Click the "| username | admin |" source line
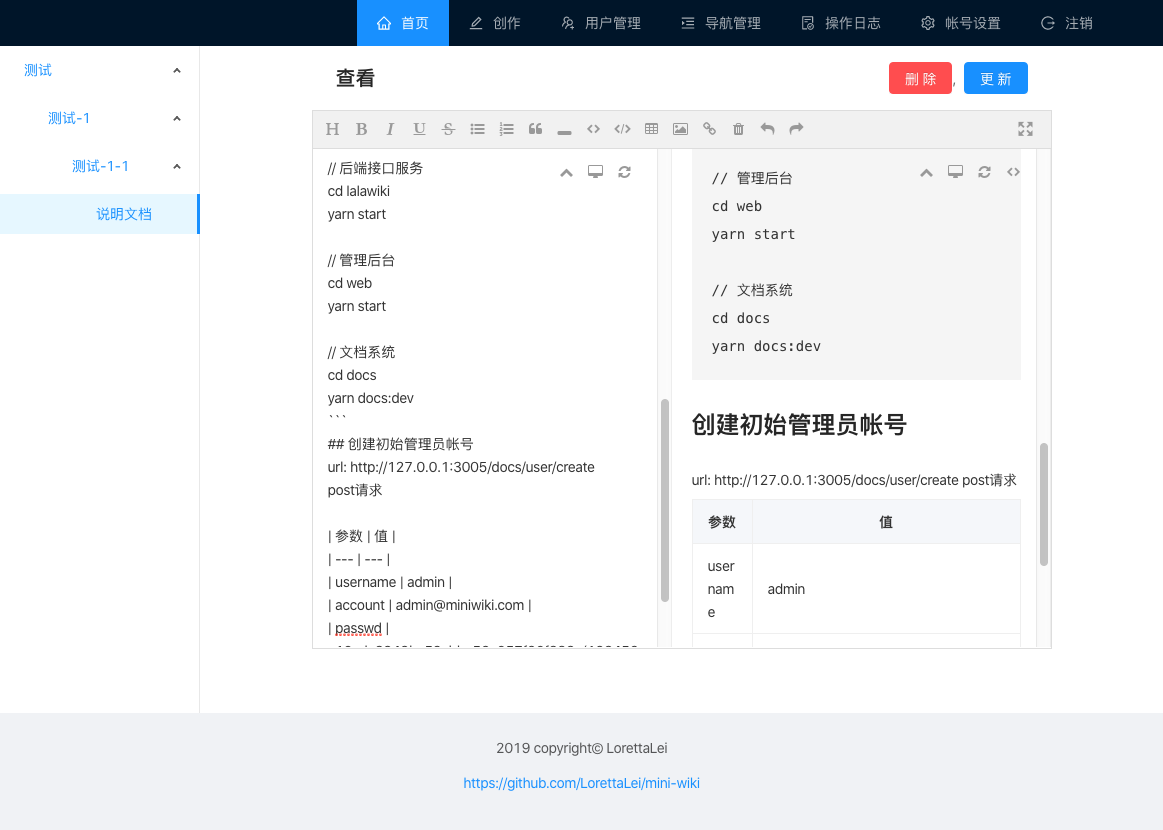The height and width of the screenshot is (830, 1163). click(389, 582)
